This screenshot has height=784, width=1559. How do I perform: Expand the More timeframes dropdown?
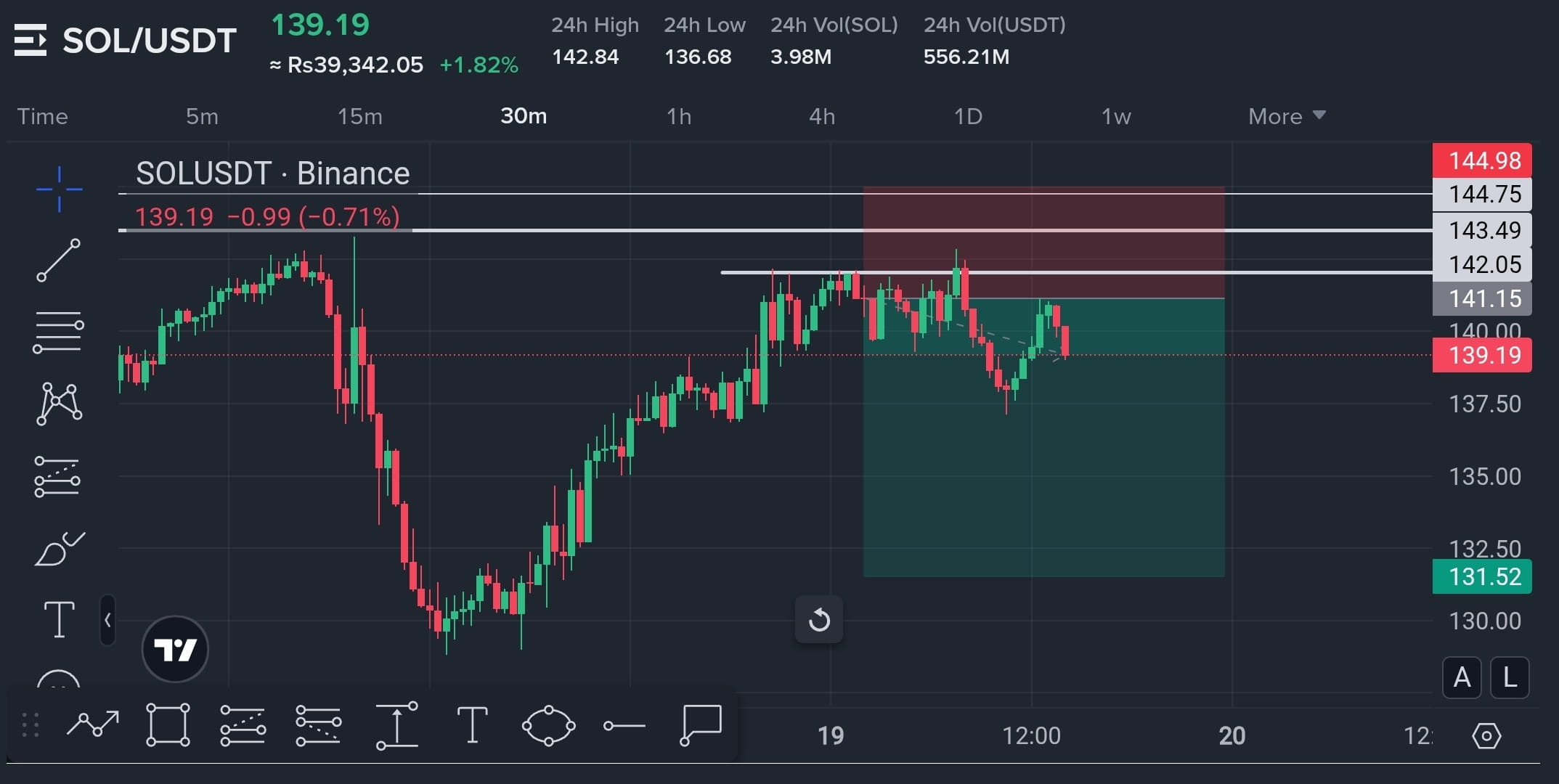tap(1287, 116)
